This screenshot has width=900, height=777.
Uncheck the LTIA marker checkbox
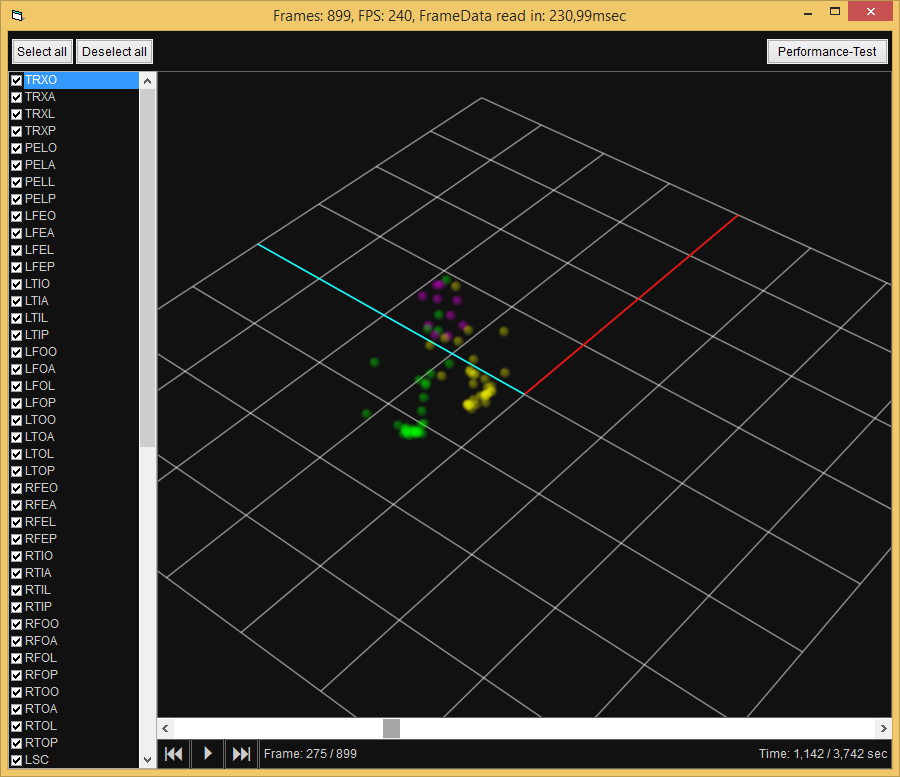(x=16, y=300)
